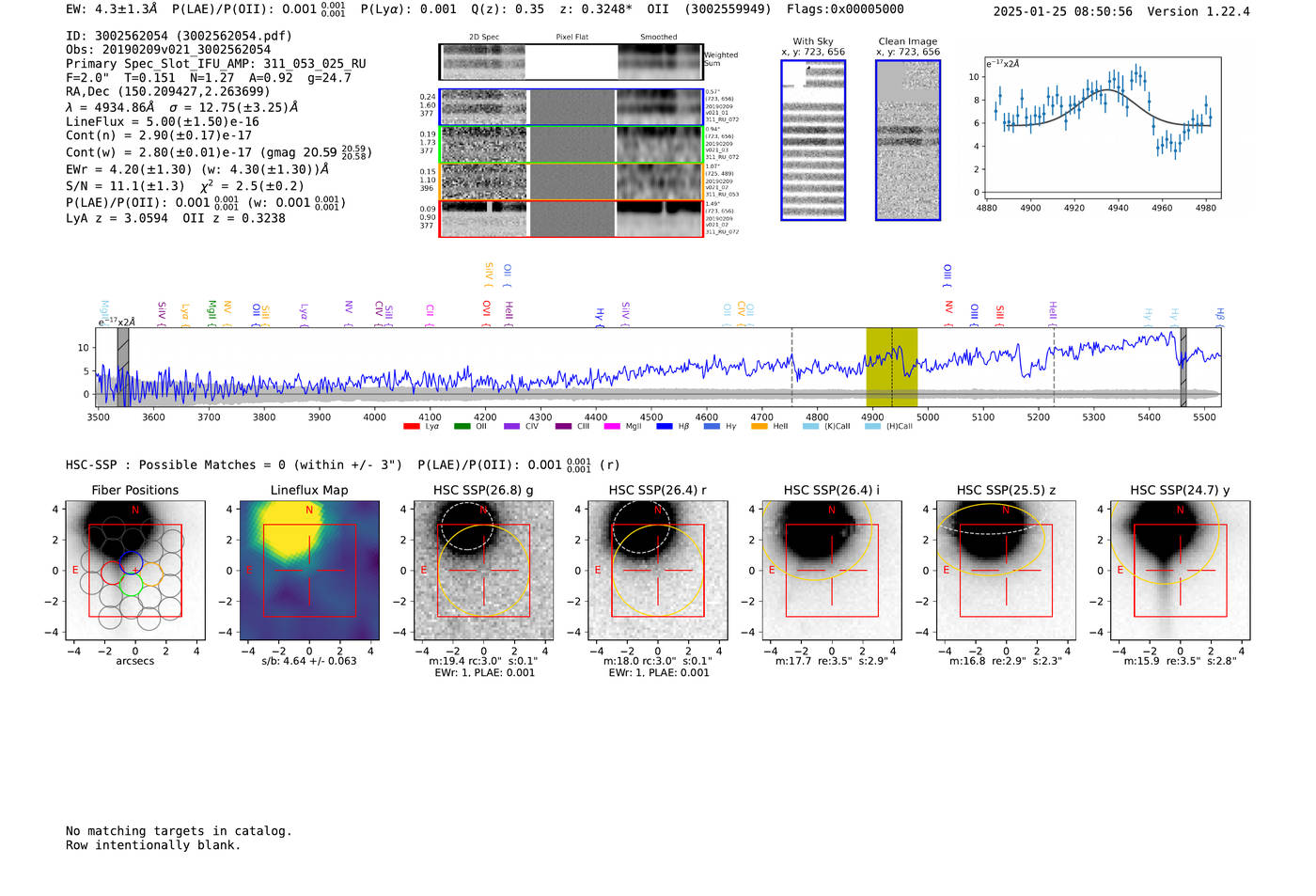The image size is (1316, 896).
Task: Select the violet CIV legend swatch
Action: pos(511,426)
